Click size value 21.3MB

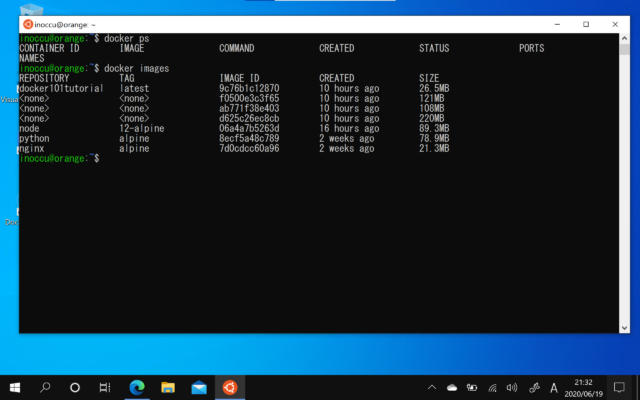434,148
